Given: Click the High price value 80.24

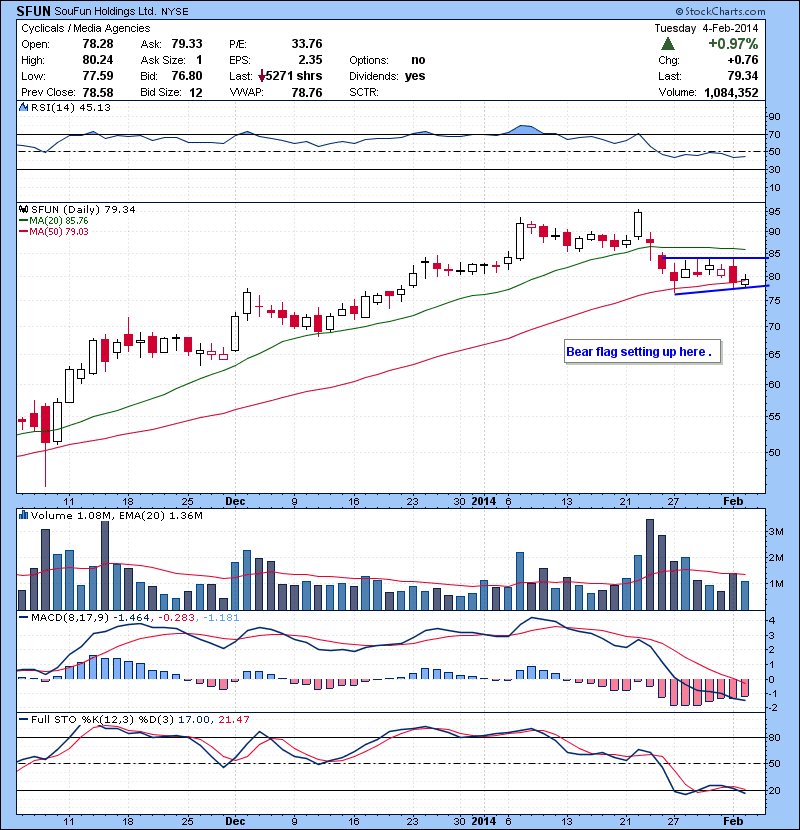Looking at the screenshot, I should pos(98,60).
